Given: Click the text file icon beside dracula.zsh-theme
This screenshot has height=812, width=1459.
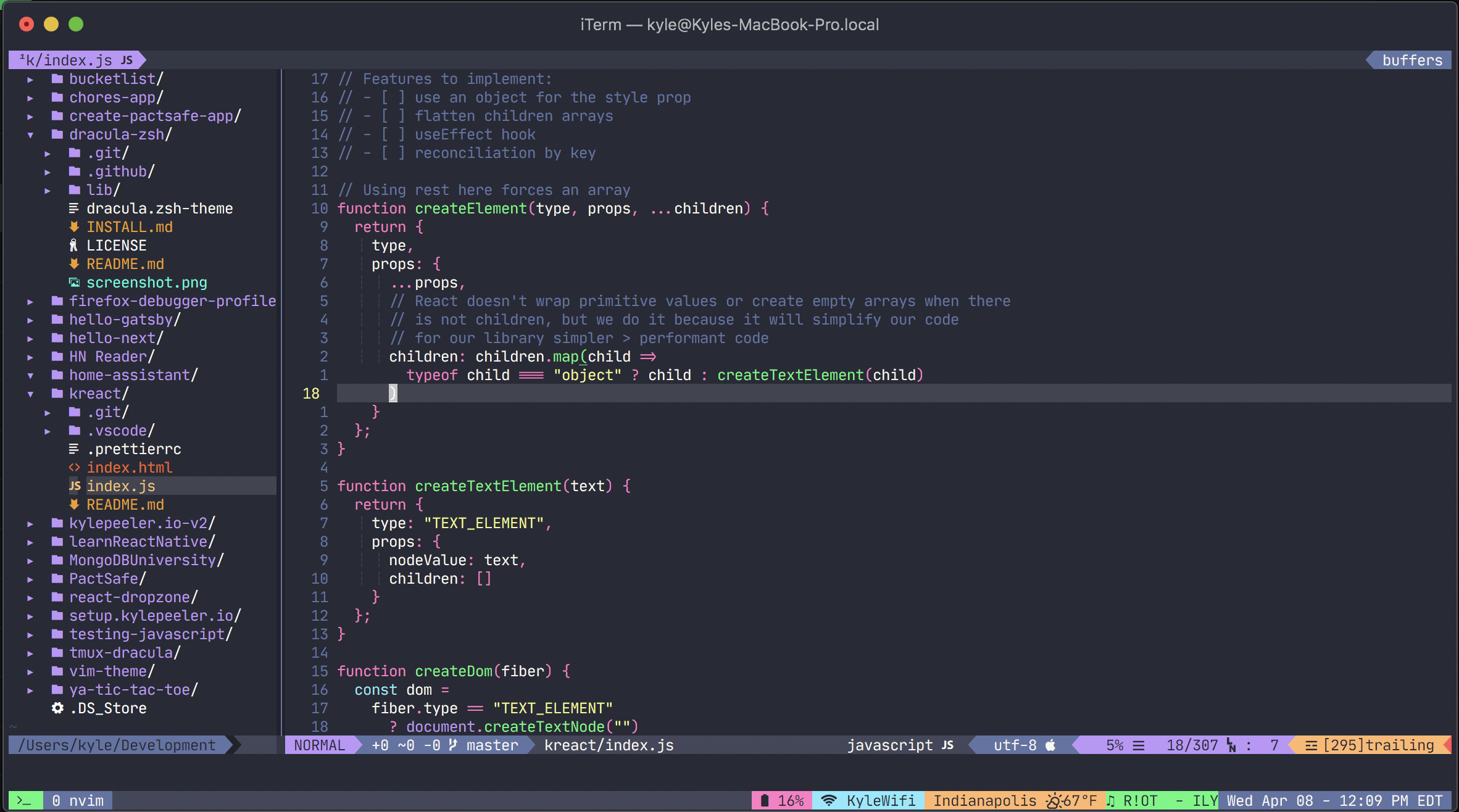Looking at the screenshot, I should point(73,209).
